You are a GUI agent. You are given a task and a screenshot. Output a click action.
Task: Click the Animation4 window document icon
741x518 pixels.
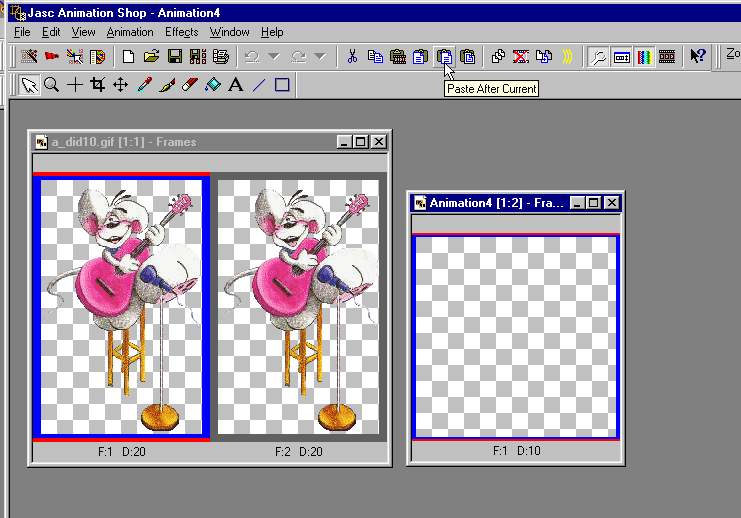(x=420, y=203)
